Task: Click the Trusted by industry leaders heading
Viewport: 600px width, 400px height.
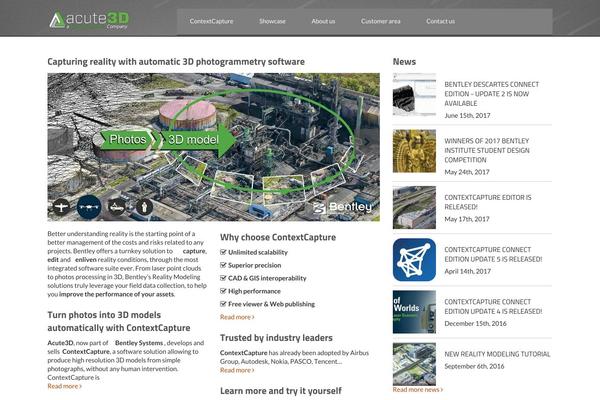Action: 276,338
